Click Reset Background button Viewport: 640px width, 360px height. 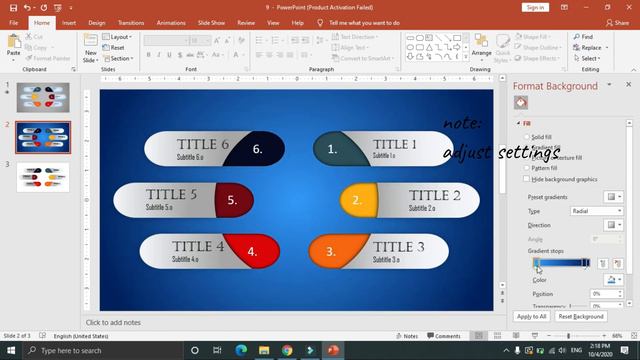[581, 316]
